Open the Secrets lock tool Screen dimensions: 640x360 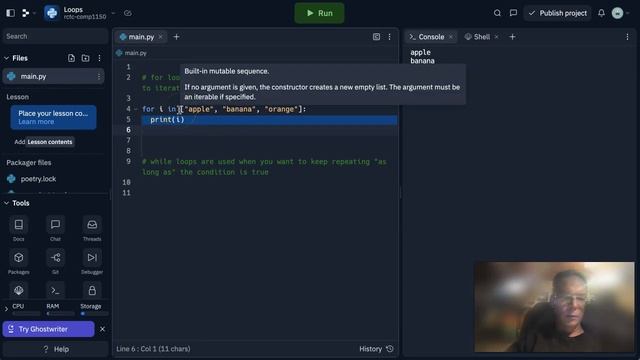pos(92,290)
